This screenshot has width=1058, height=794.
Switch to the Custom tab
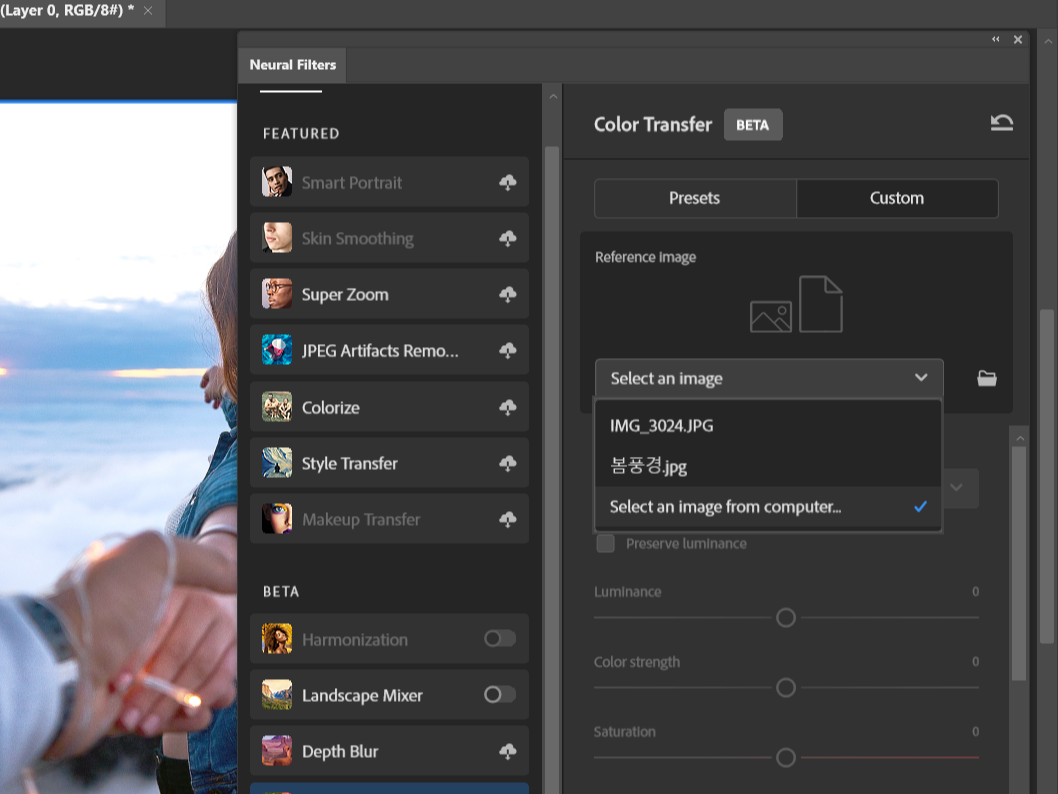coord(897,198)
